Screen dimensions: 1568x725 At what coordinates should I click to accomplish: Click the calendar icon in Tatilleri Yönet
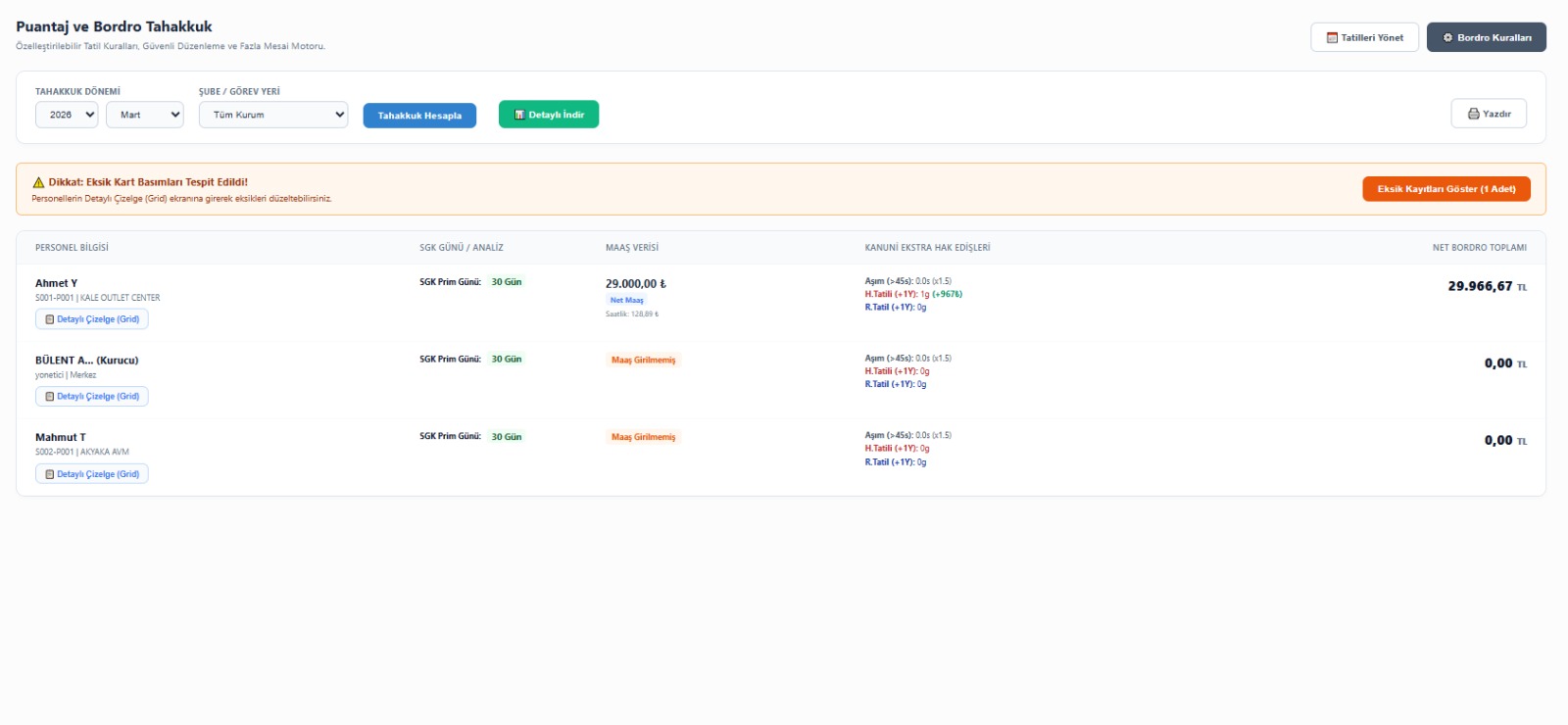click(1332, 37)
